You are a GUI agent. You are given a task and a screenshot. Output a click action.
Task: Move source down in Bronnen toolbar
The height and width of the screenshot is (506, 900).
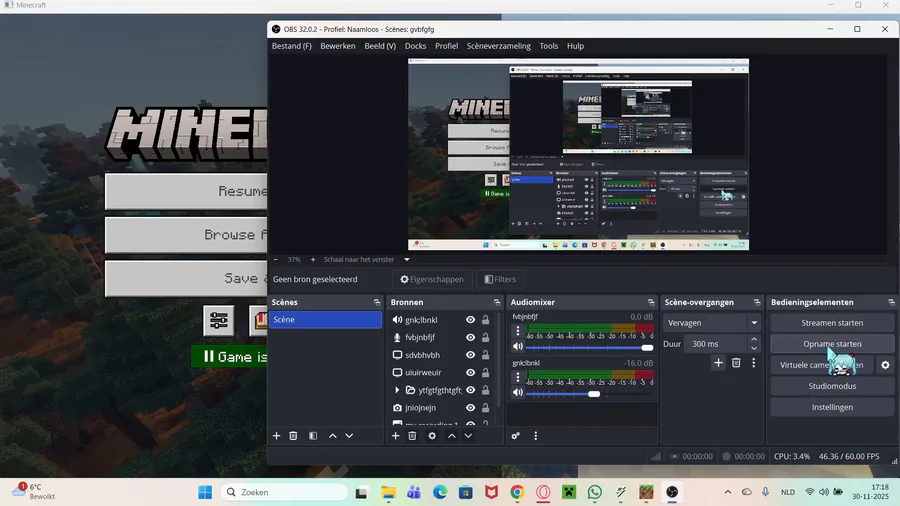[x=468, y=436]
